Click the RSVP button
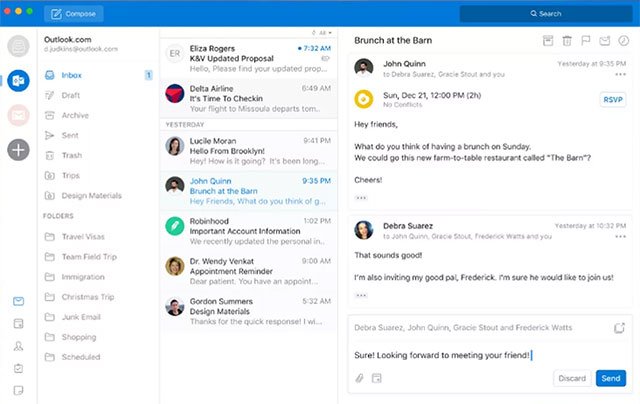The height and width of the screenshot is (404, 640). click(613, 100)
